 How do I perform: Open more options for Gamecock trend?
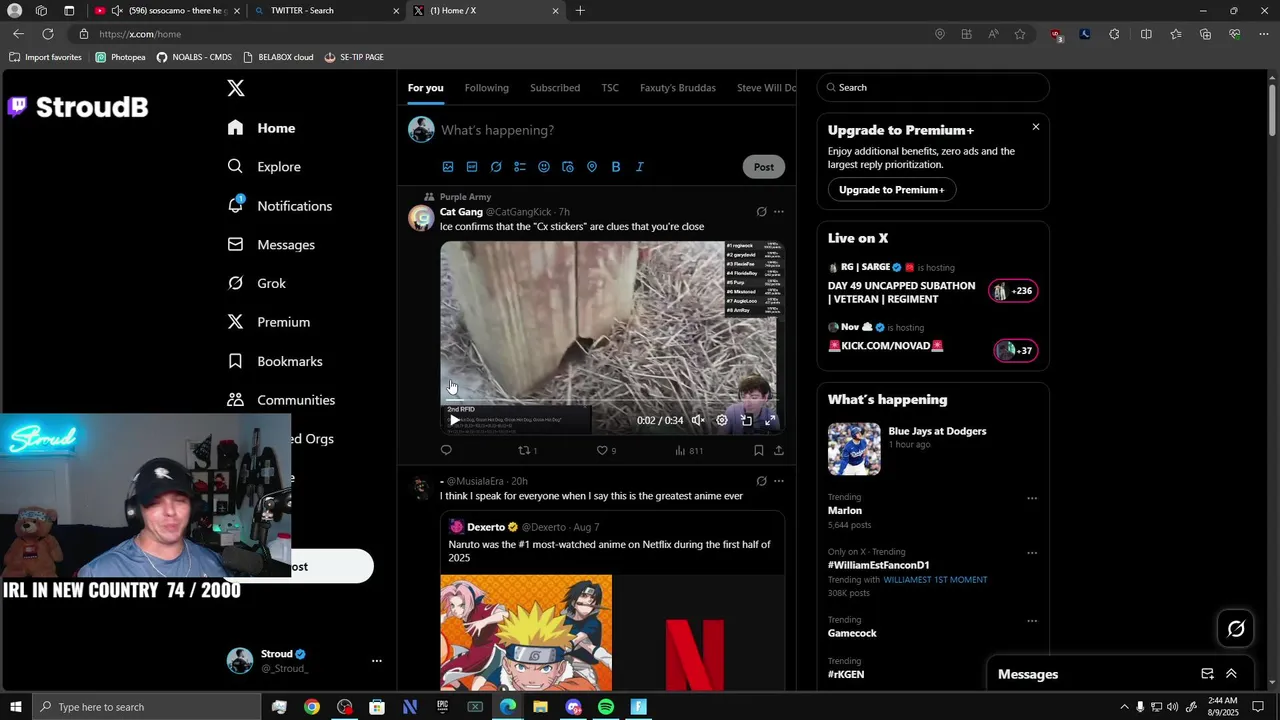(x=1032, y=621)
